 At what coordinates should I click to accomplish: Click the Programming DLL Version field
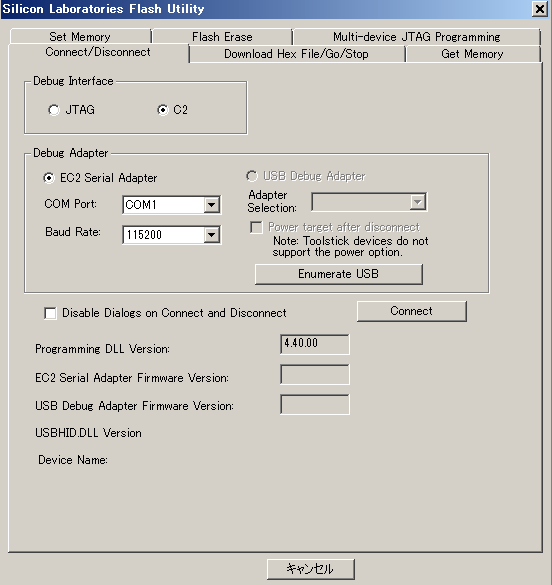click(315, 344)
